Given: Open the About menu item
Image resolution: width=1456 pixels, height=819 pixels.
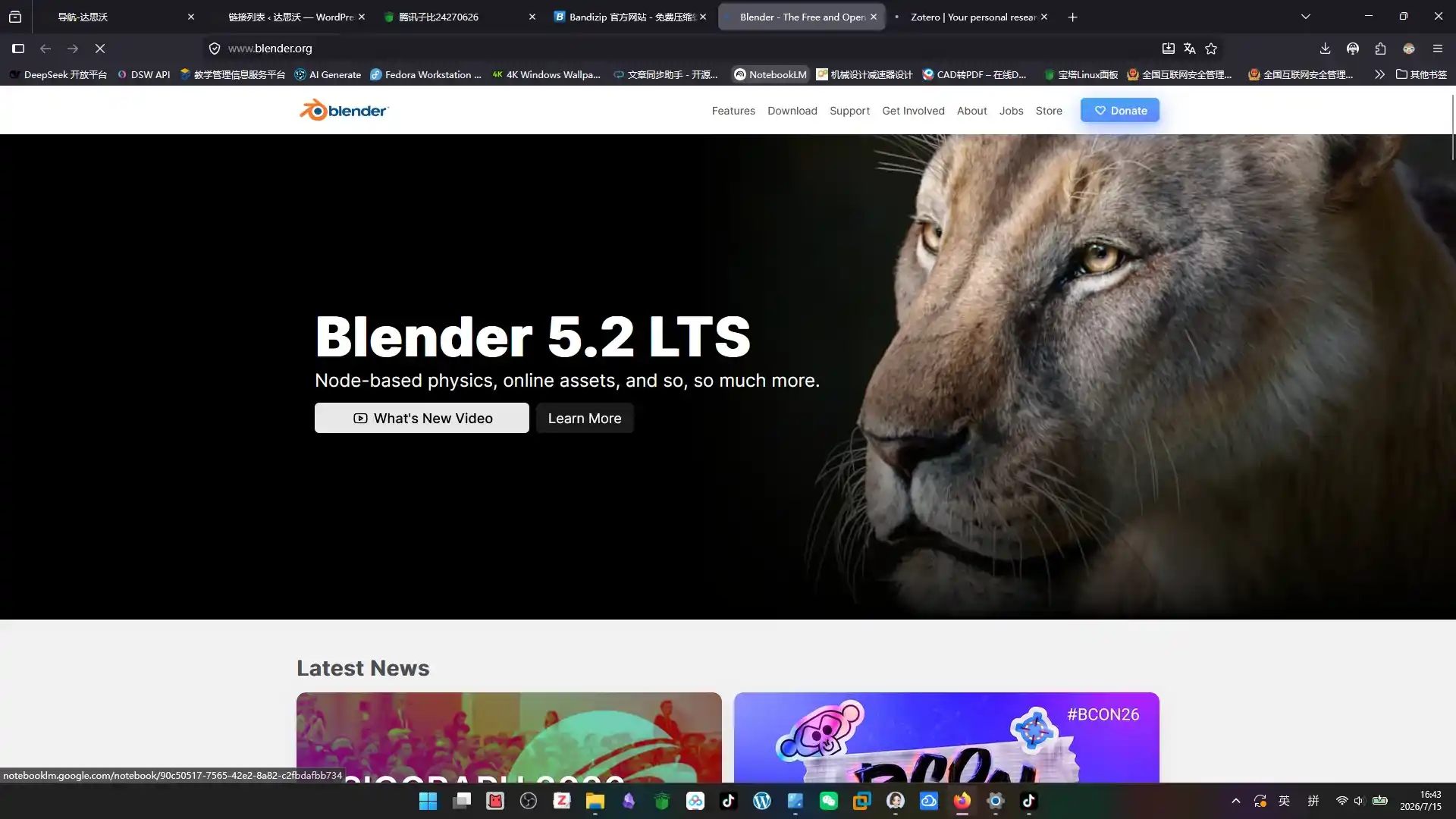Looking at the screenshot, I should tap(971, 111).
